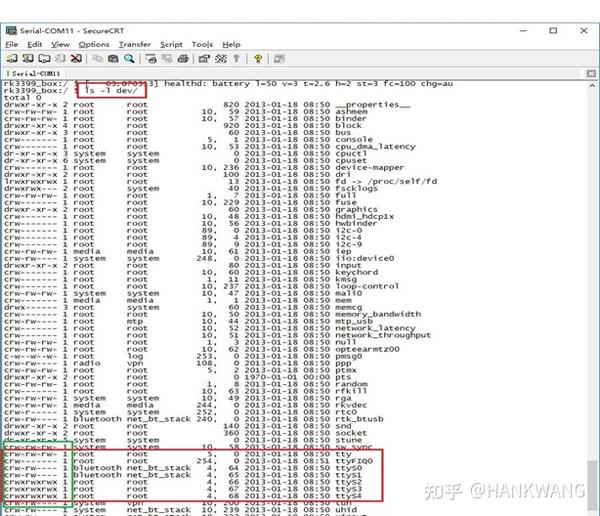Click the Print Screen toolbar icon
The image size is (600, 516).
[151, 59]
